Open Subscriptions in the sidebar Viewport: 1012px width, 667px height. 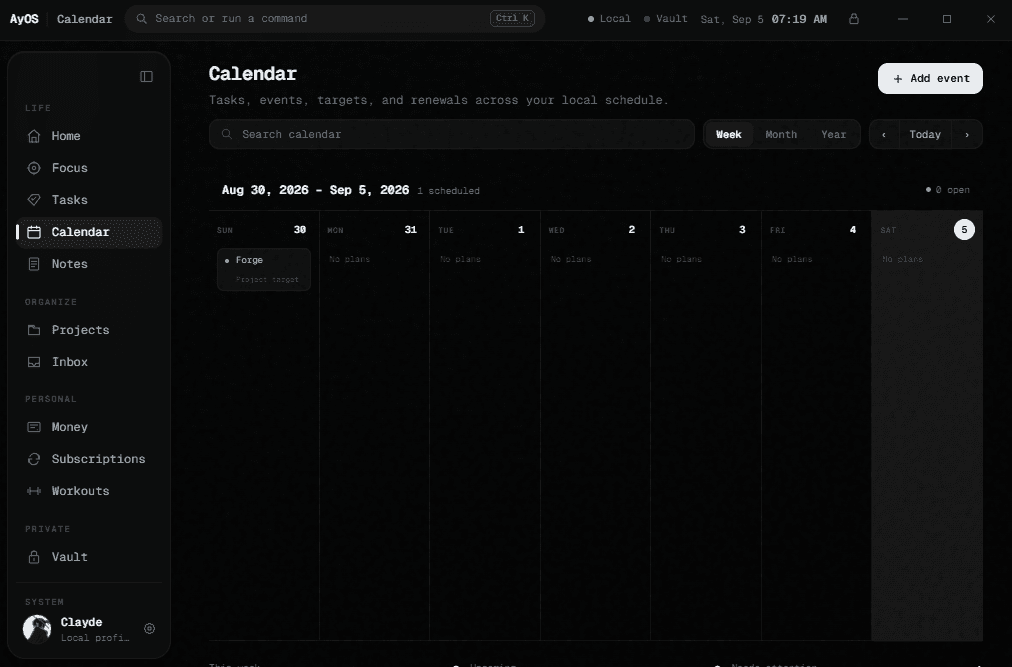pyautogui.click(x=88, y=459)
